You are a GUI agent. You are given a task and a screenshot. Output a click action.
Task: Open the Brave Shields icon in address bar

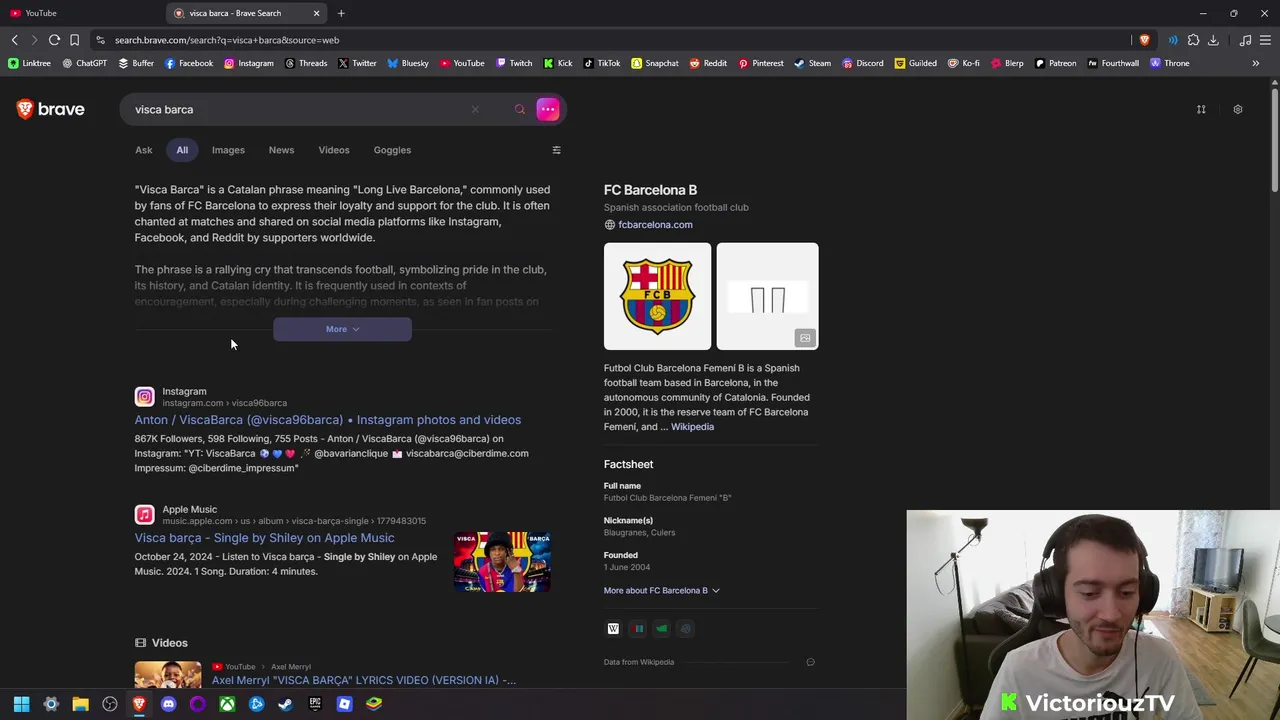coord(1144,40)
